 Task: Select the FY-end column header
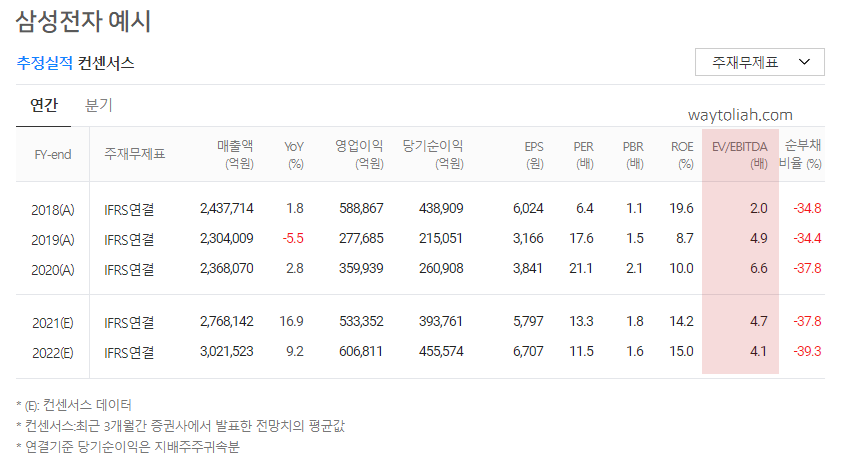[53, 155]
